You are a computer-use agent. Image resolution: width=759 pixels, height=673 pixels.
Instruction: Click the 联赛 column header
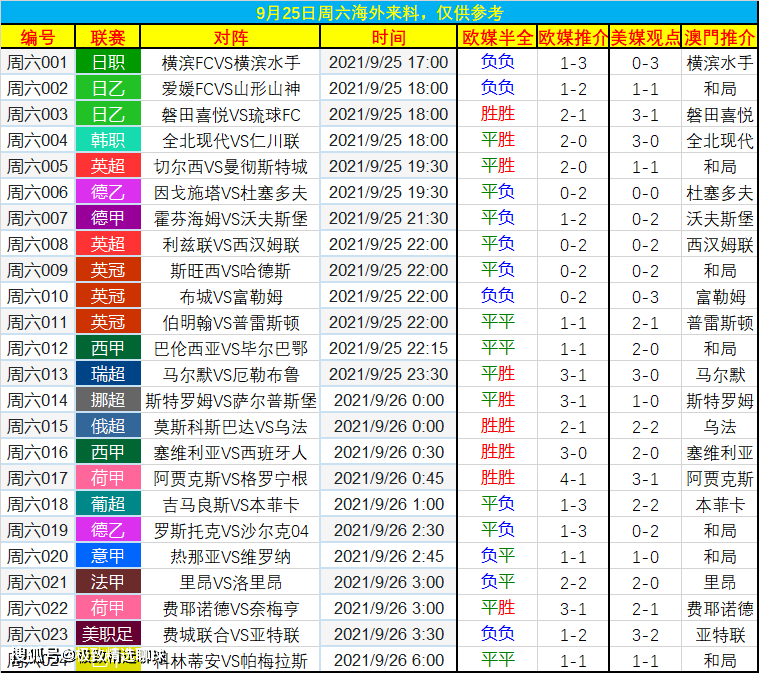click(108, 37)
